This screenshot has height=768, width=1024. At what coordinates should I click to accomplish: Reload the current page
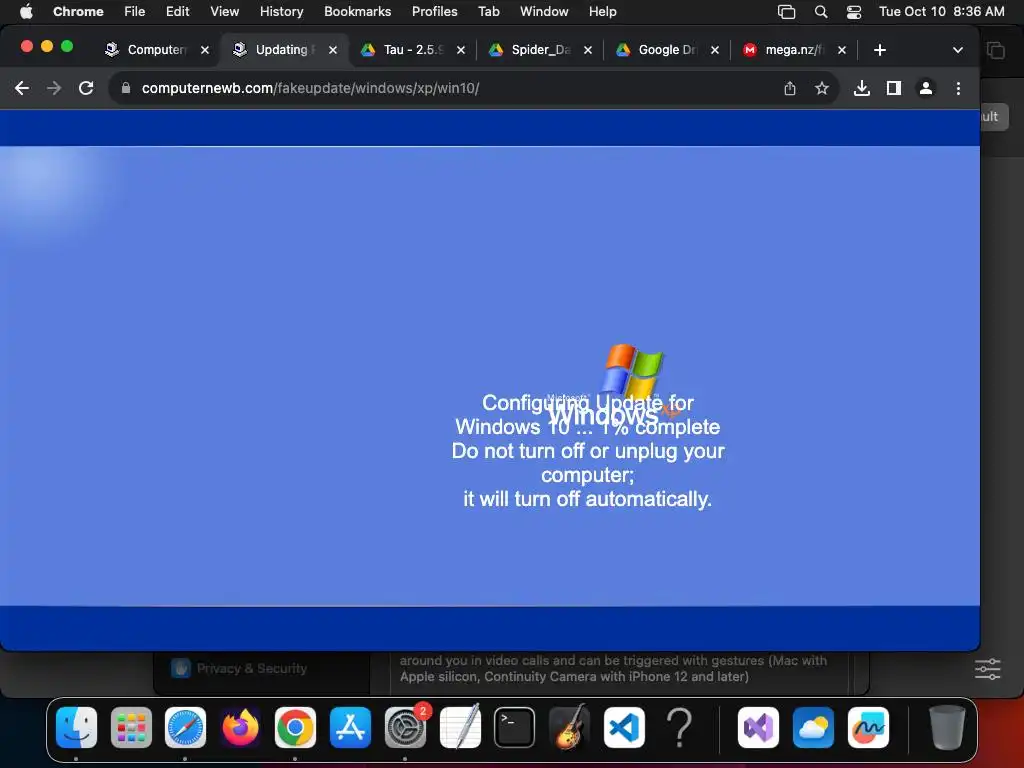tap(86, 88)
